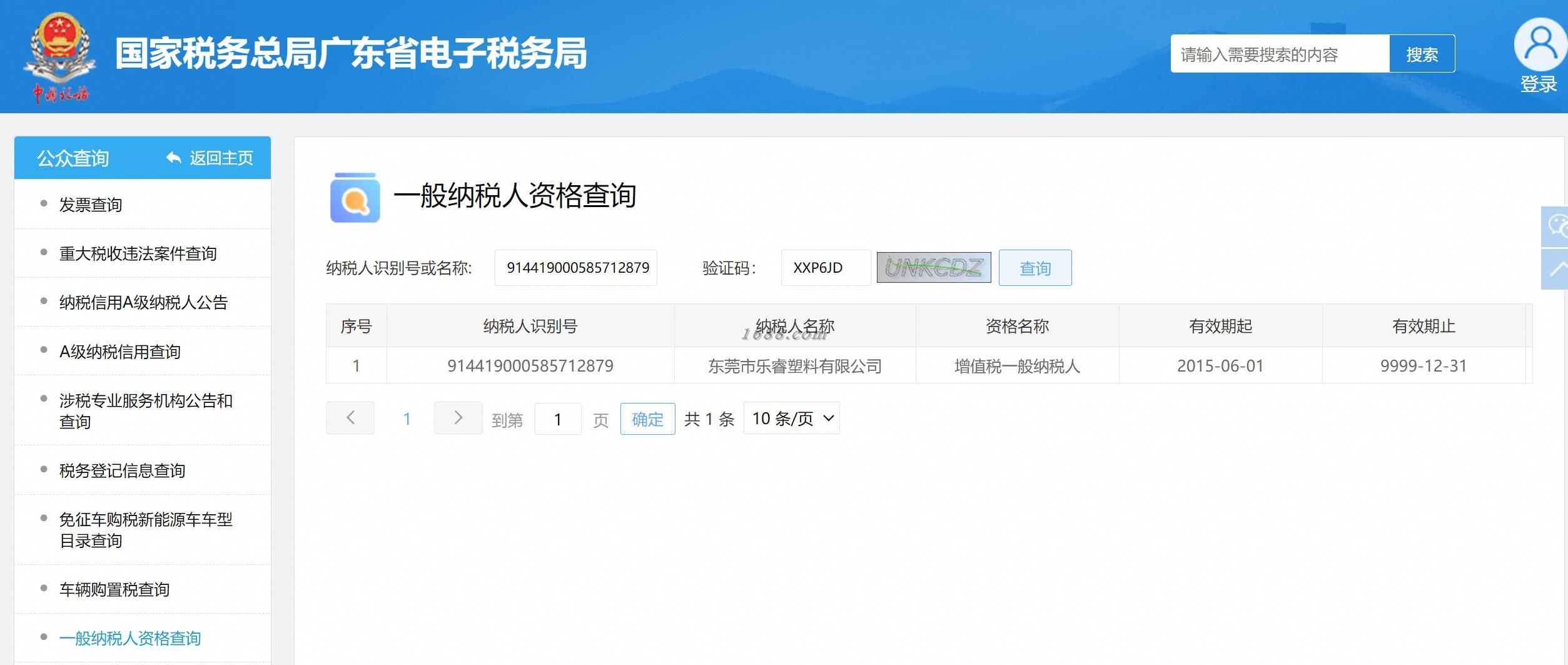Viewport: 1568px width, 665px height.
Task: Select page number 1 in pagination
Action: (x=407, y=419)
